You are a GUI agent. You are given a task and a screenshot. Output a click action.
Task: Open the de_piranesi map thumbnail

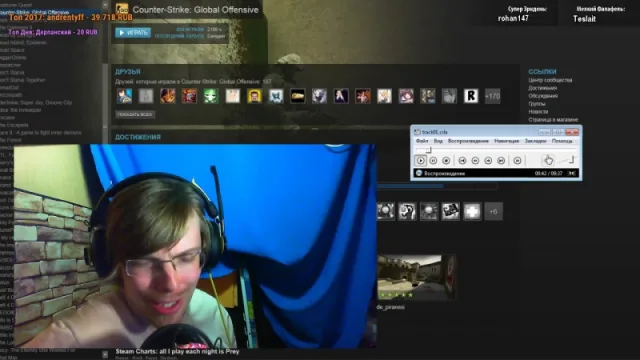[416, 278]
